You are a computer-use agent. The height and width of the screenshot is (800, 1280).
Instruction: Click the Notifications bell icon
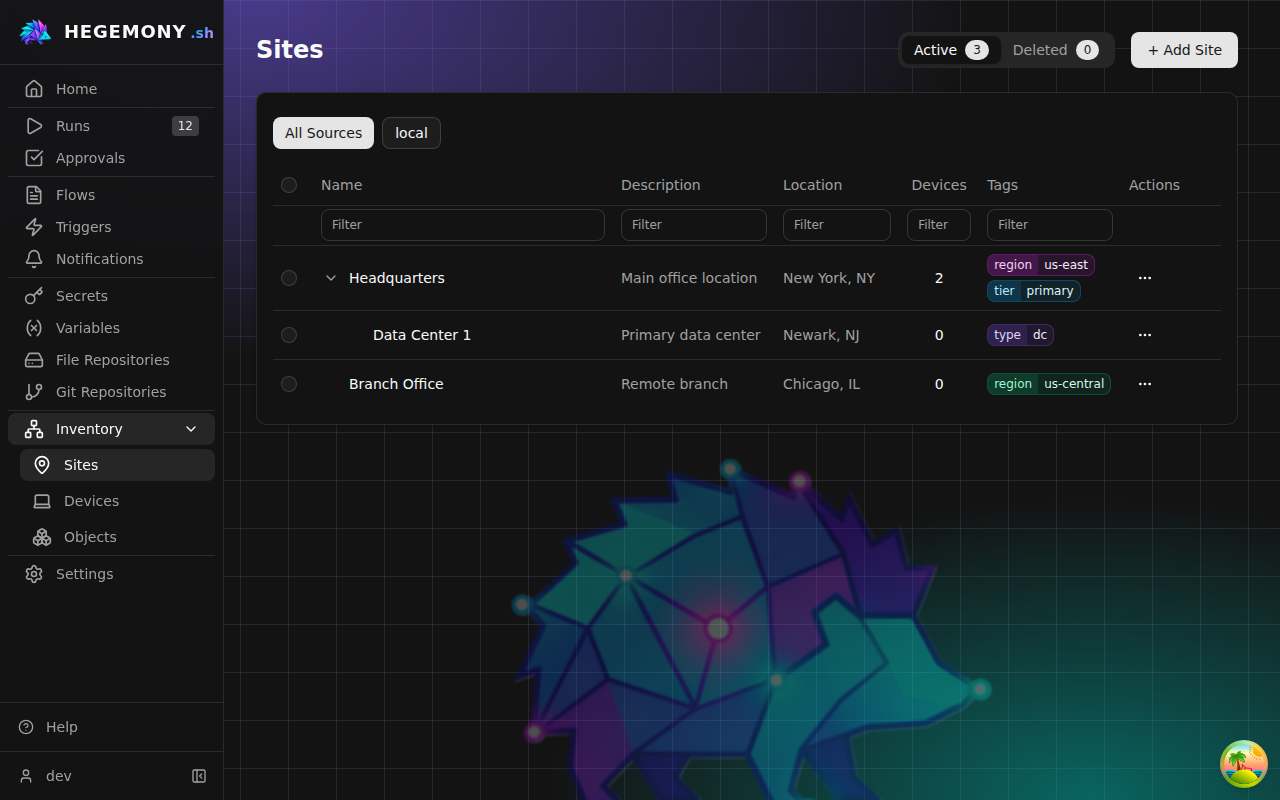tap(34, 259)
